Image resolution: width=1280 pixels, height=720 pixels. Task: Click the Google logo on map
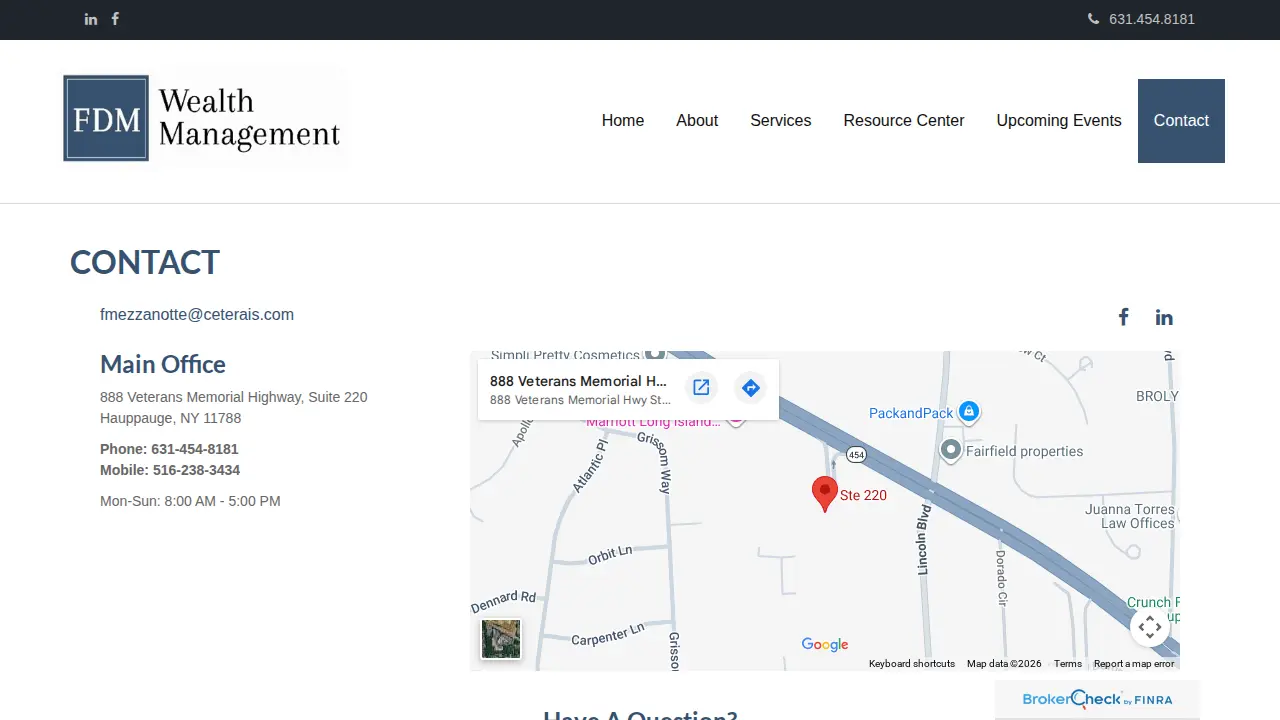tap(825, 645)
